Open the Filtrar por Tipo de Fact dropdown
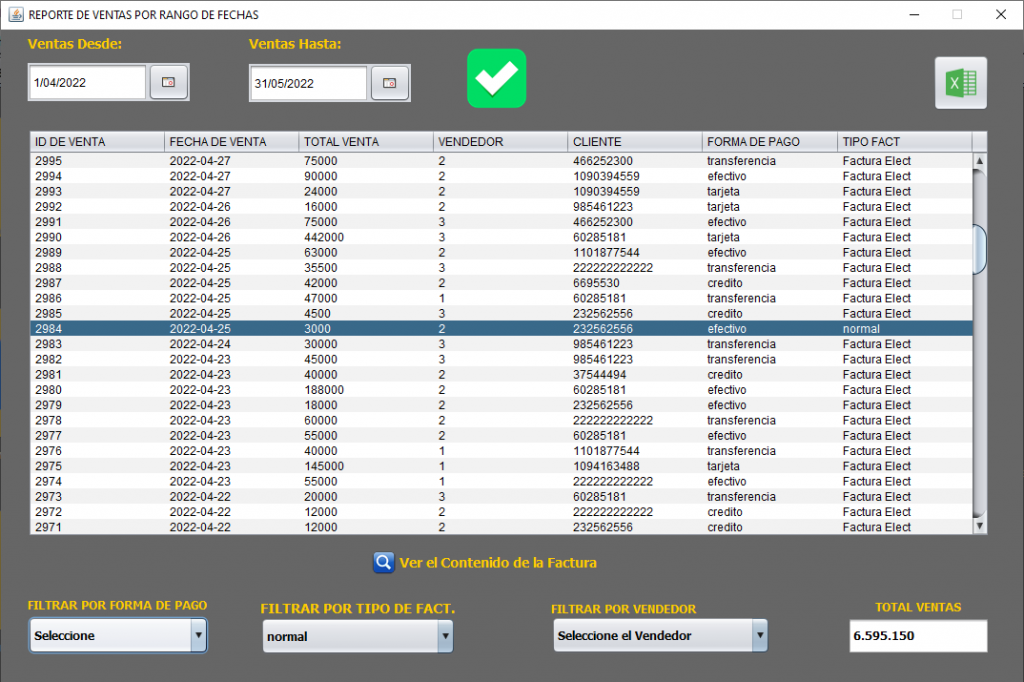 pos(444,636)
